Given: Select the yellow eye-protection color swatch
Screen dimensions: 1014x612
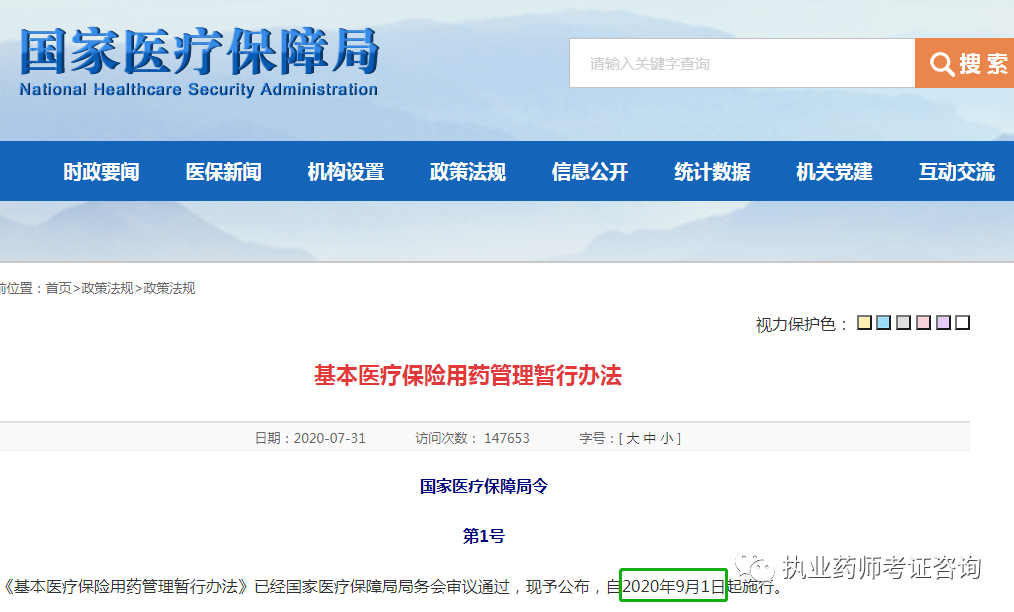Looking at the screenshot, I should pyautogui.click(x=864, y=323).
